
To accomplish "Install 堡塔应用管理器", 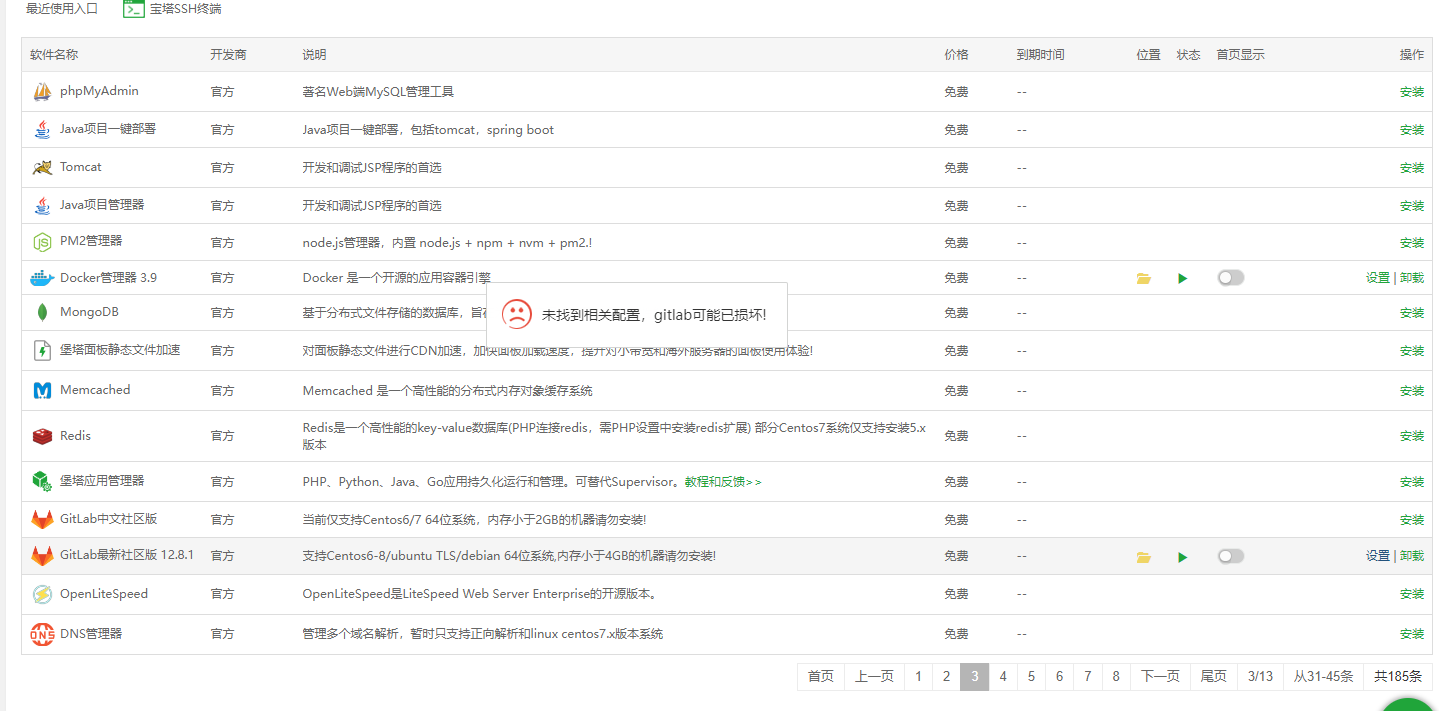I will coord(1412,482).
